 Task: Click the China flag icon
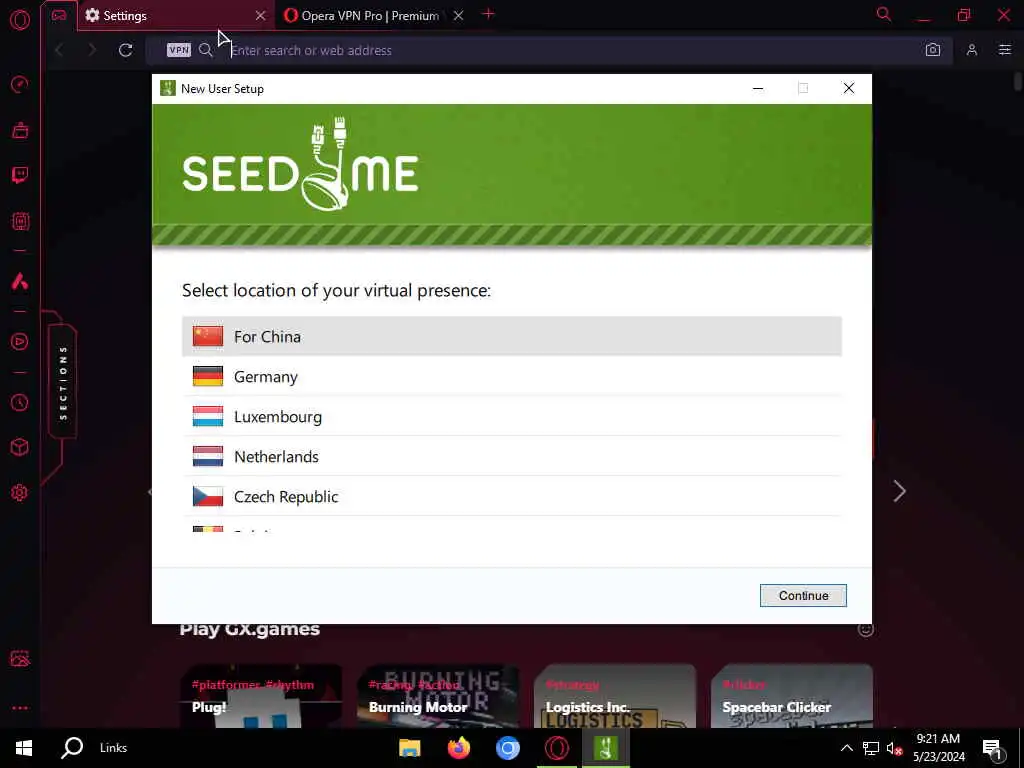pos(208,336)
